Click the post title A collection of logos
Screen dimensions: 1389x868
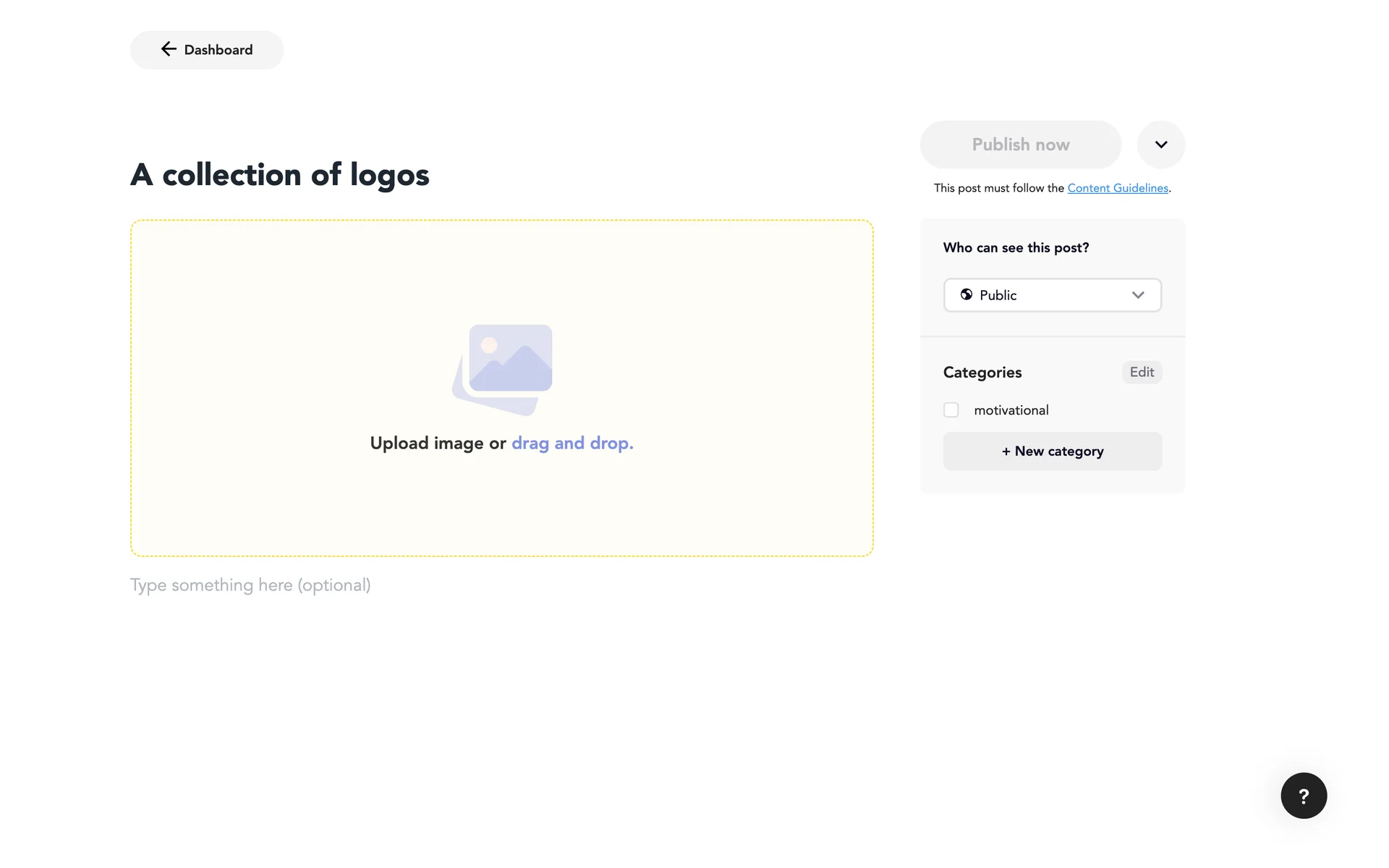coord(280,175)
